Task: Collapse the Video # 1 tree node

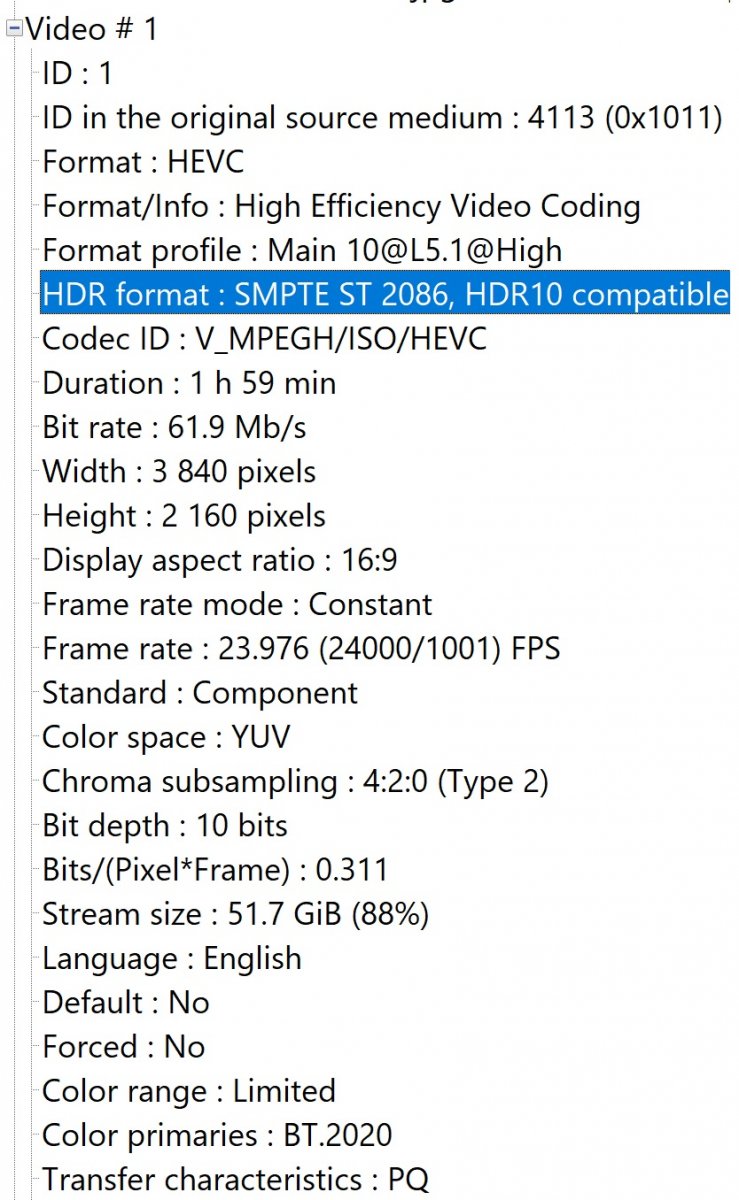Action: (14, 29)
